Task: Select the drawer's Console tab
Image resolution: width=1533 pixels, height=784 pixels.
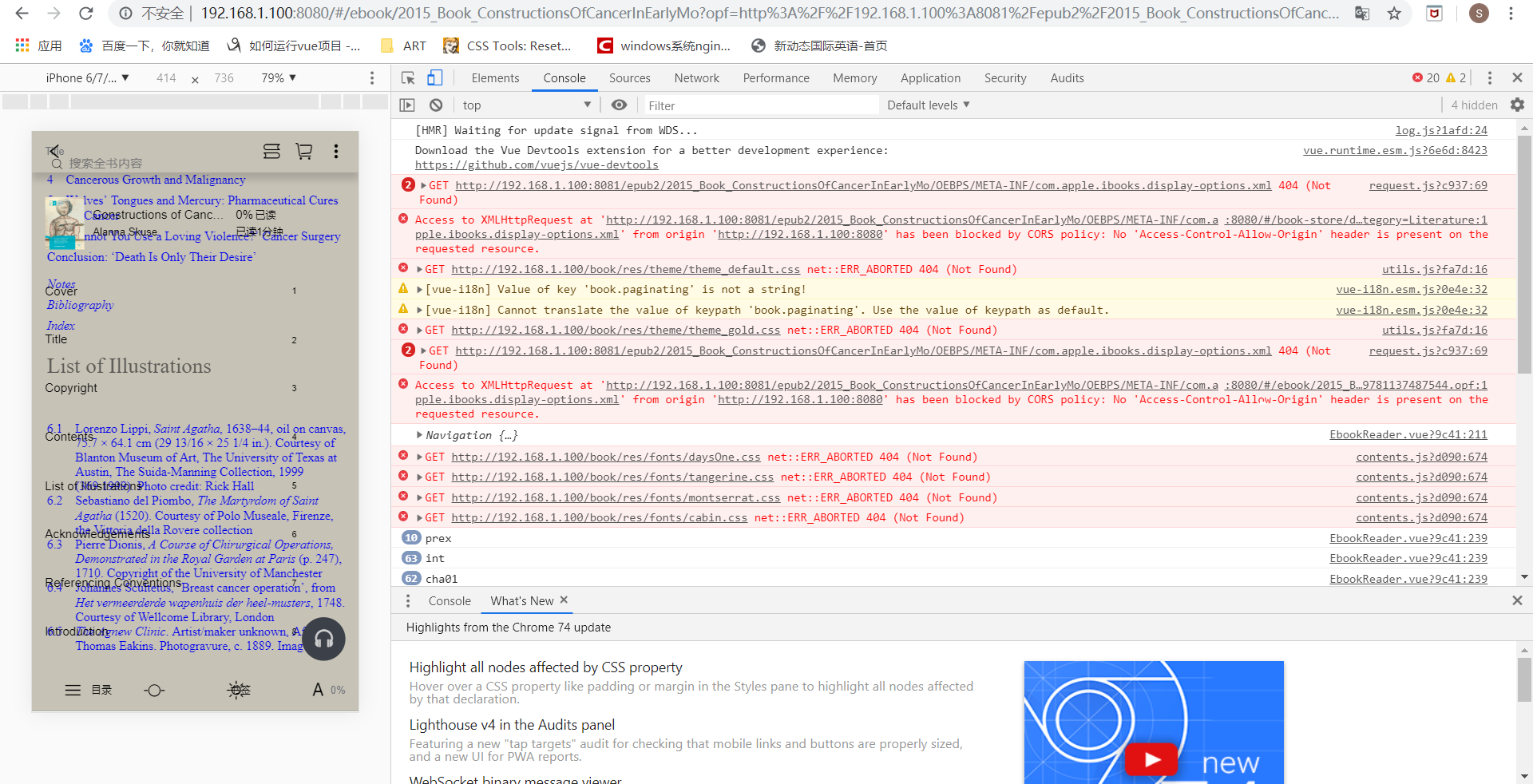Action: 450,601
